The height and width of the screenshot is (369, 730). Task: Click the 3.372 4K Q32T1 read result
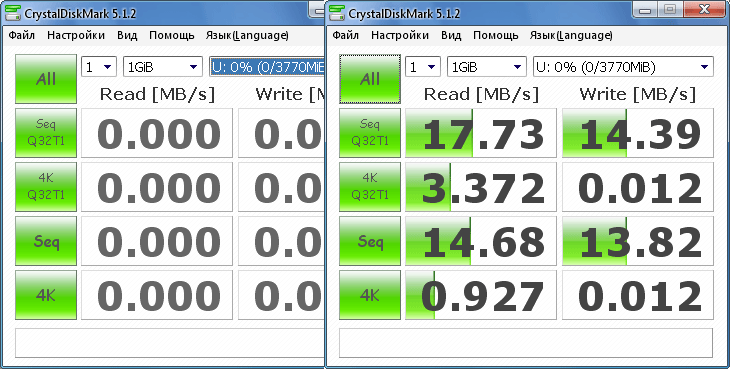(x=481, y=187)
